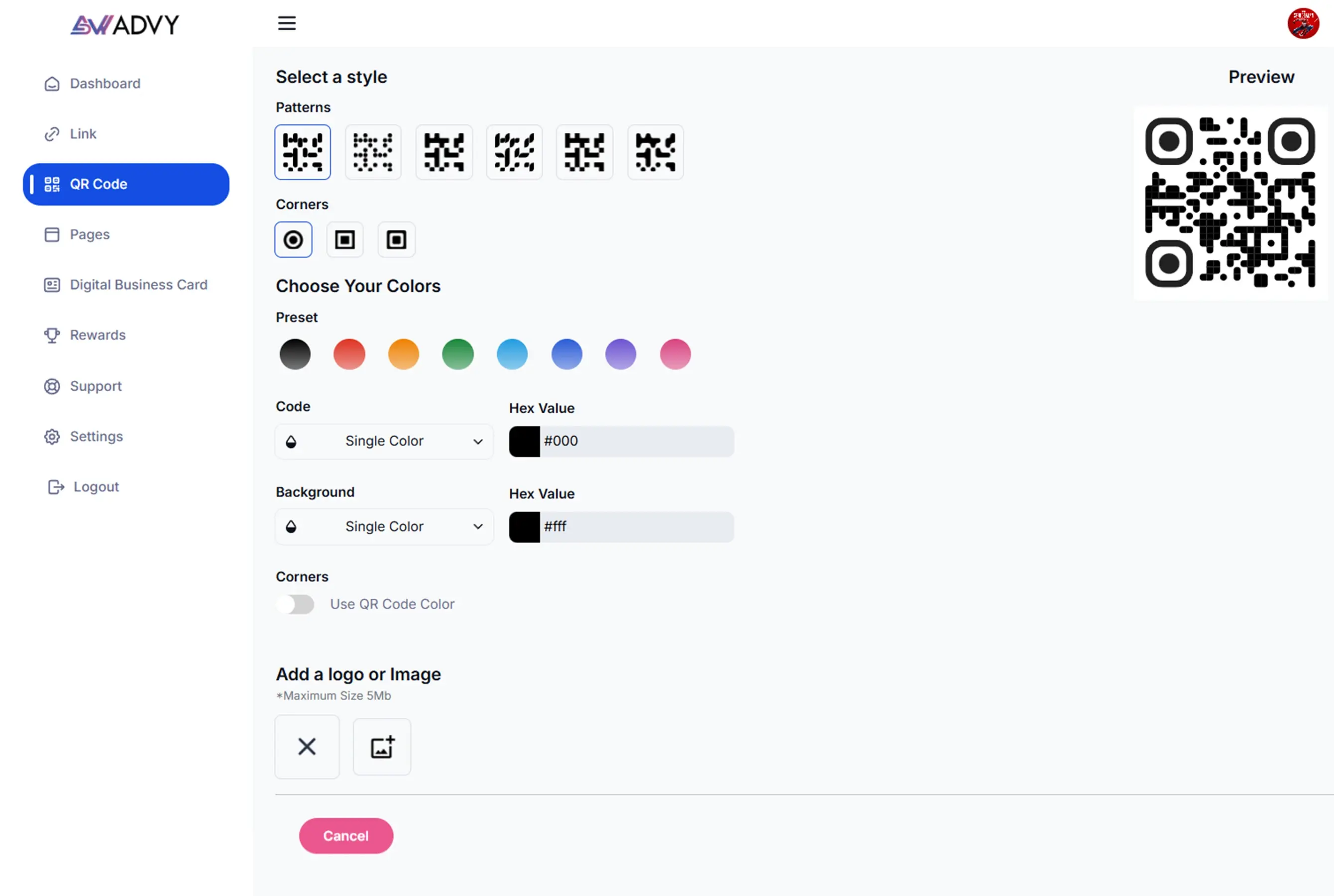The image size is (1334, 896).
Task: Select the middle square corner style
Action: [344, 240]
